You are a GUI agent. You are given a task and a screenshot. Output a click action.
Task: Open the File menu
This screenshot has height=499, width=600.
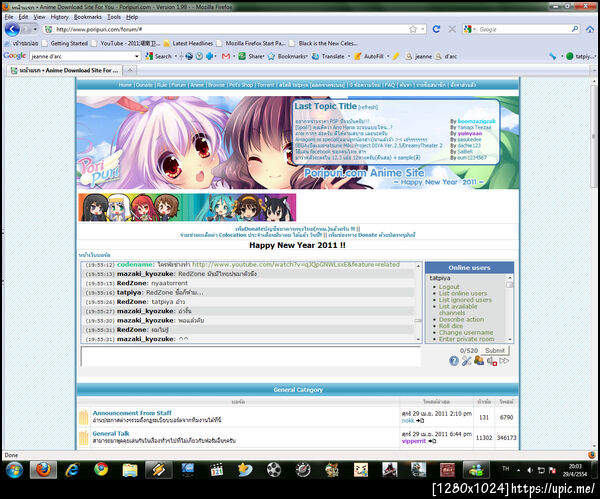9,17
